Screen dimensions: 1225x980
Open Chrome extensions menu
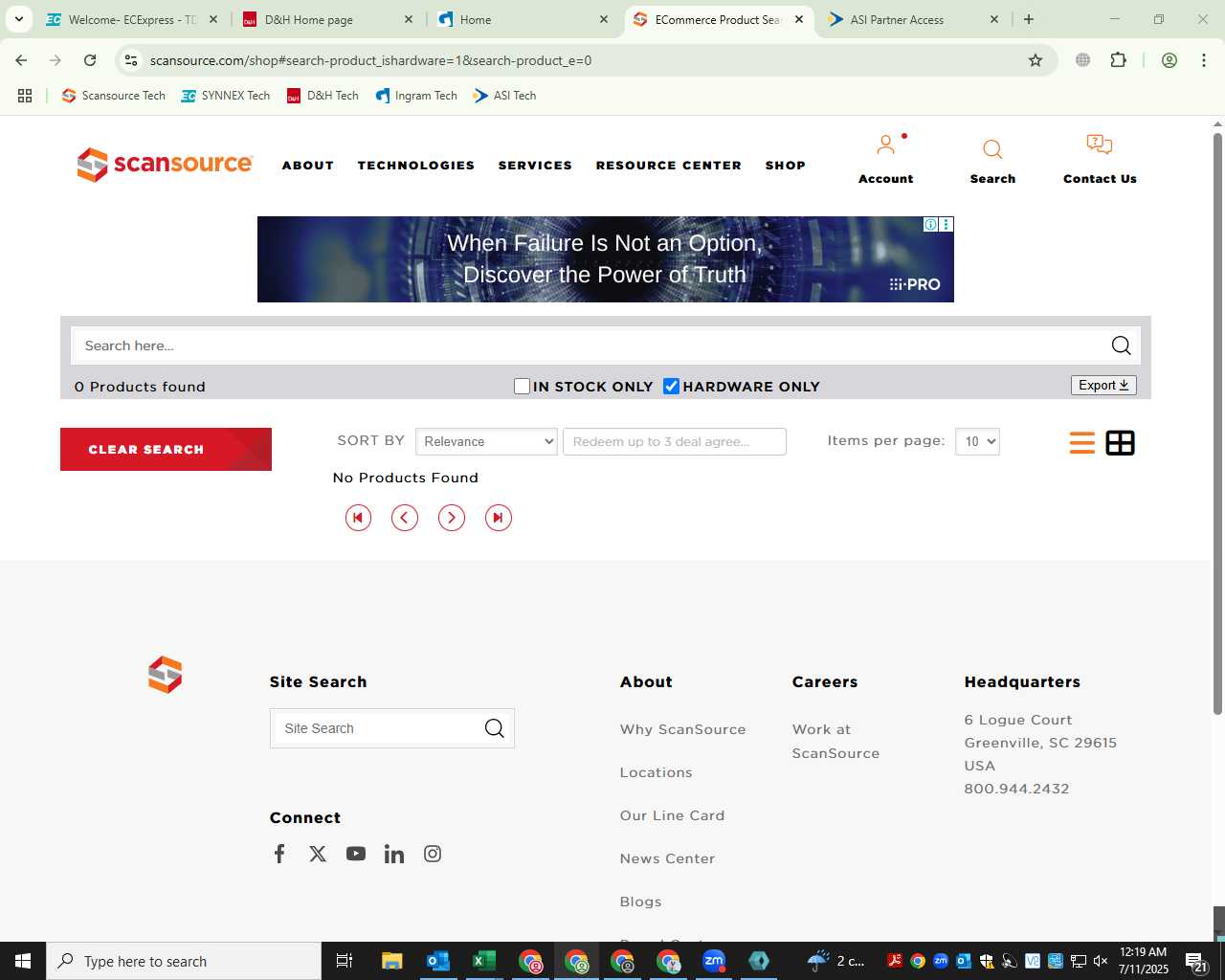[x=1118, y=60]
